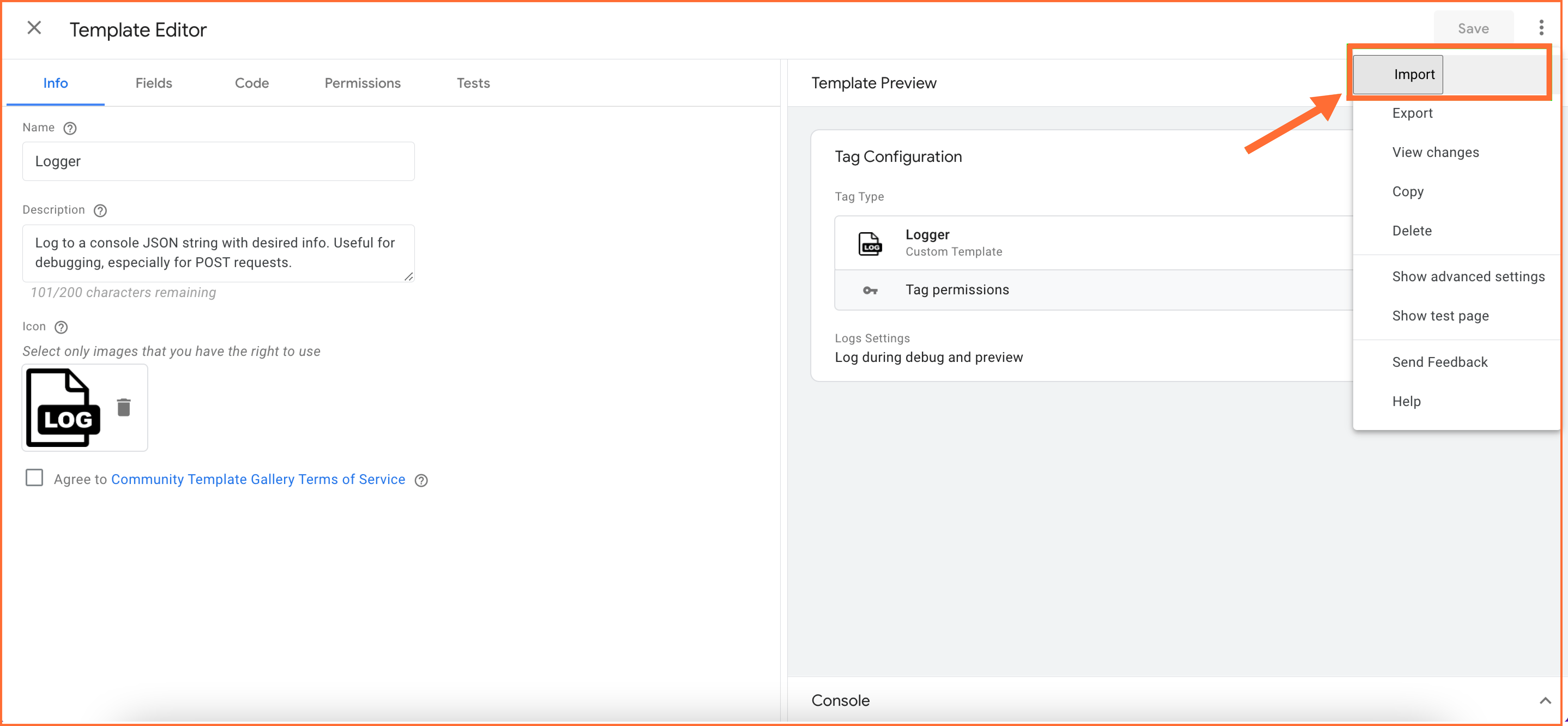The image size is (1568, 726).
Task: Click the three-dot overflow menu icon
Action: (x=1543, y=28)
